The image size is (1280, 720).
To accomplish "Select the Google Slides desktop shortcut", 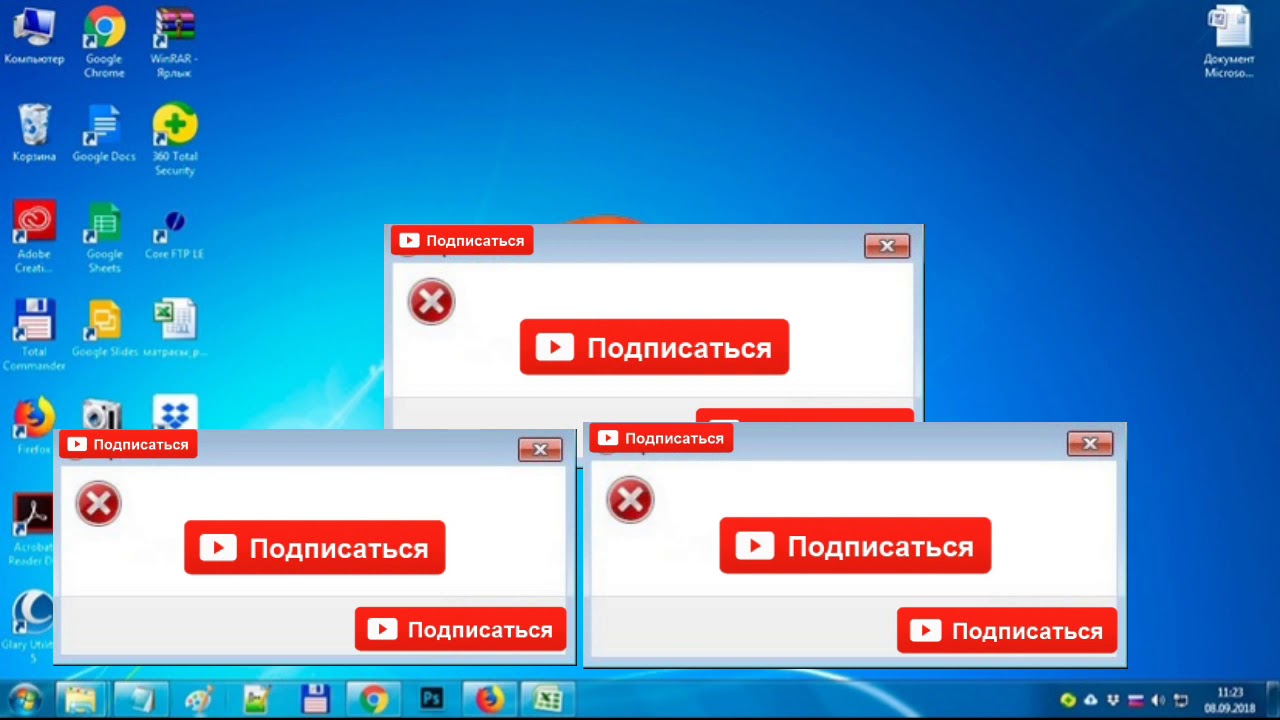I will coord(104,328).
